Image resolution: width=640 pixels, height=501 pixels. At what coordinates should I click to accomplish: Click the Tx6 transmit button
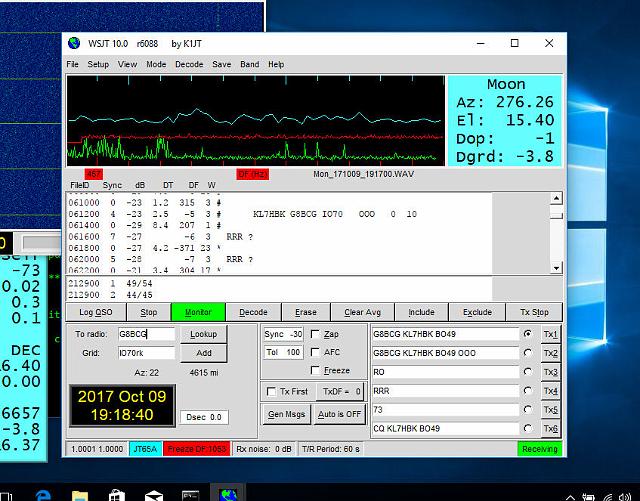click(550, 429)
